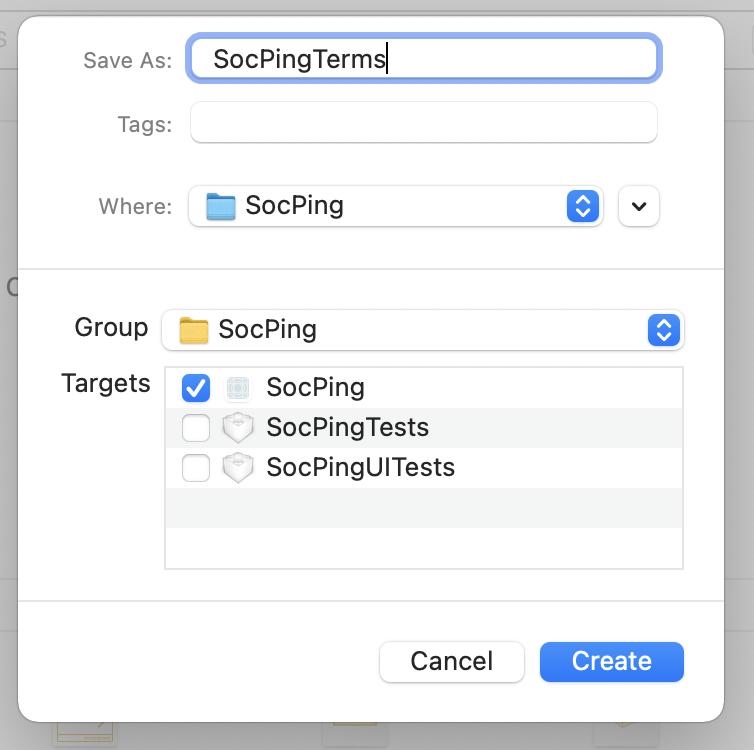
Task: Click the blue folder icon beside Where
Action: 220,207
